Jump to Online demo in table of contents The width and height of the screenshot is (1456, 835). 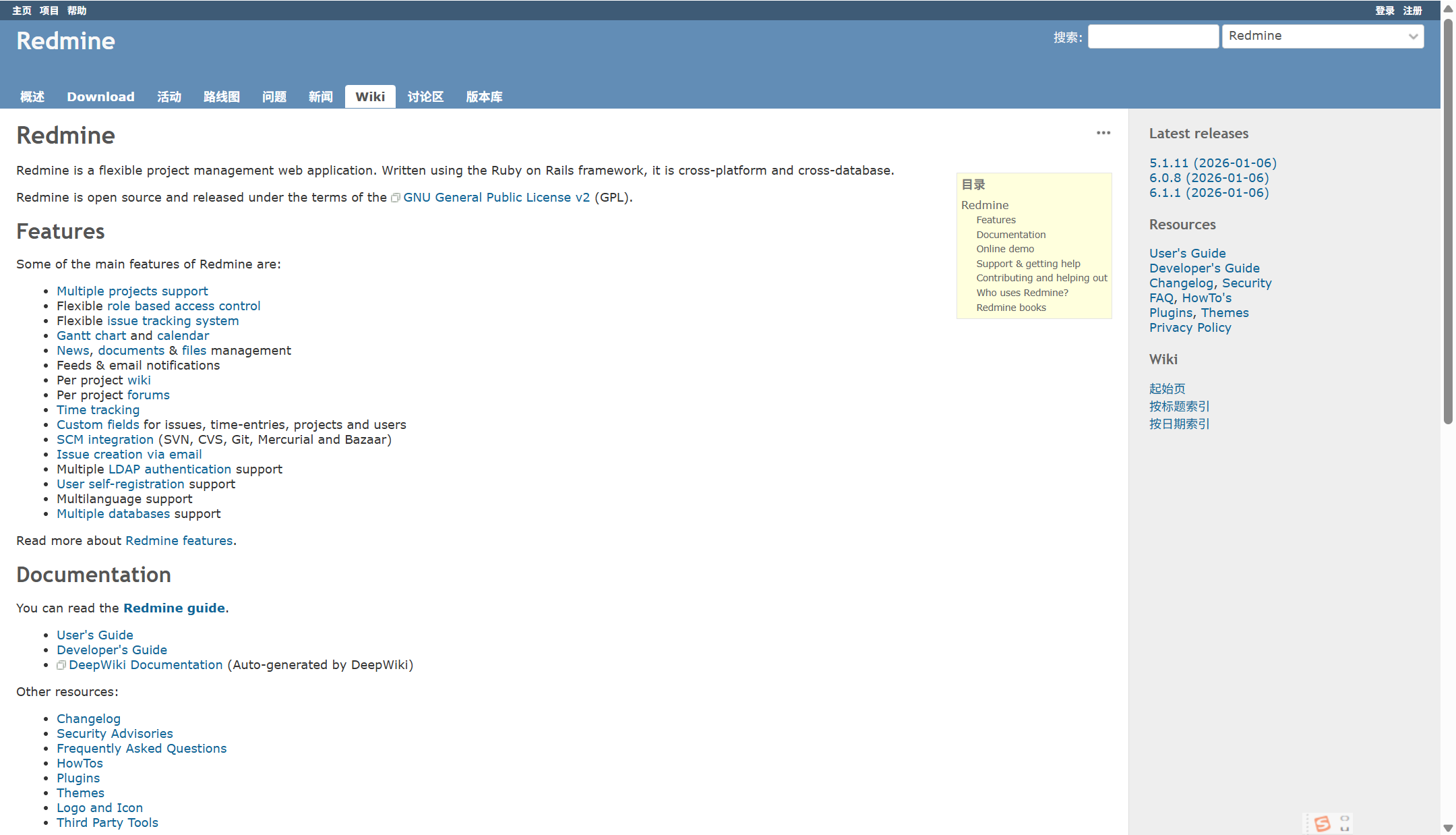[x=1004, y=249]
